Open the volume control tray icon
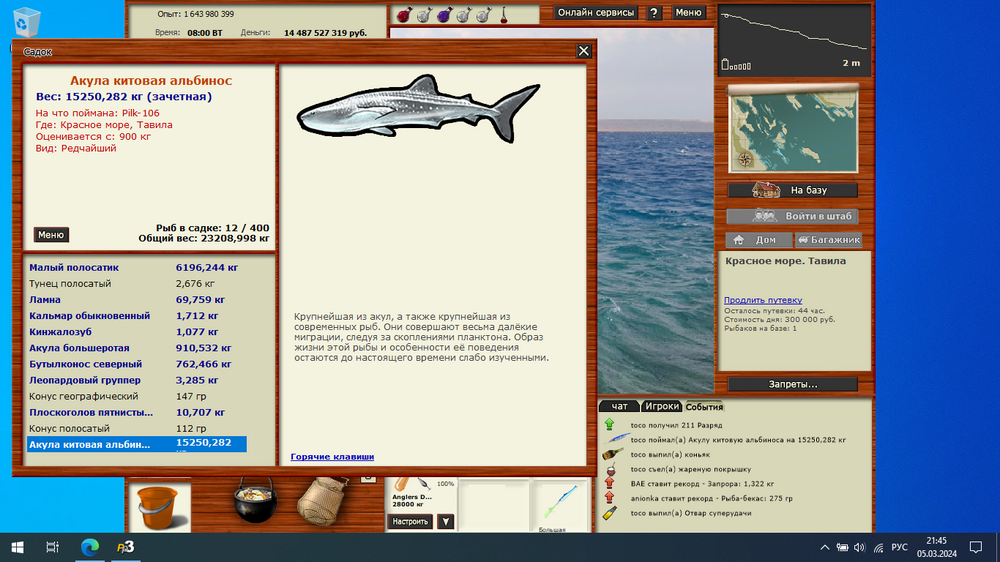The image size is (1000, 562). (860, 547)
